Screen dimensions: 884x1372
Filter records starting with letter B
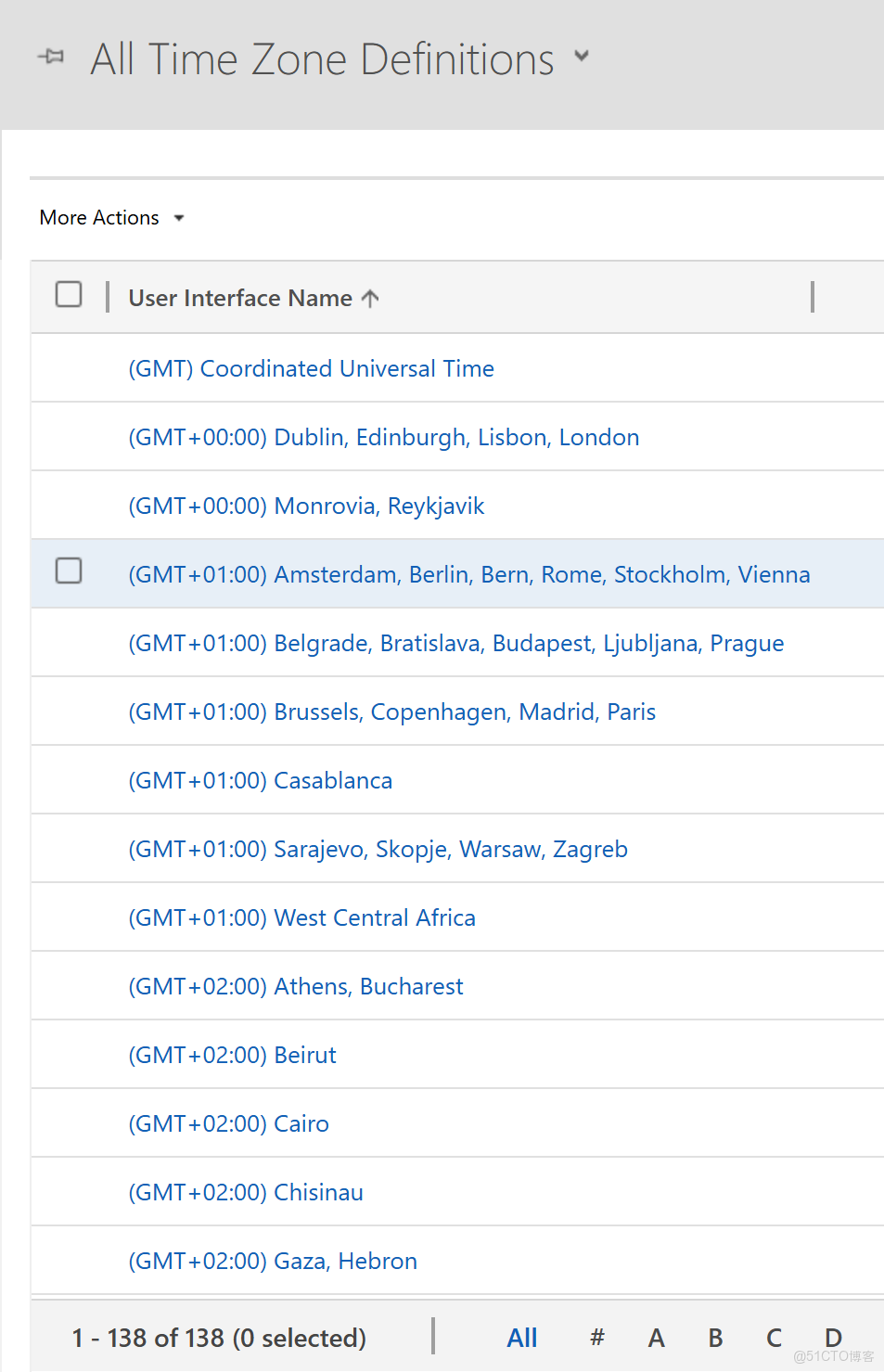715,1338
